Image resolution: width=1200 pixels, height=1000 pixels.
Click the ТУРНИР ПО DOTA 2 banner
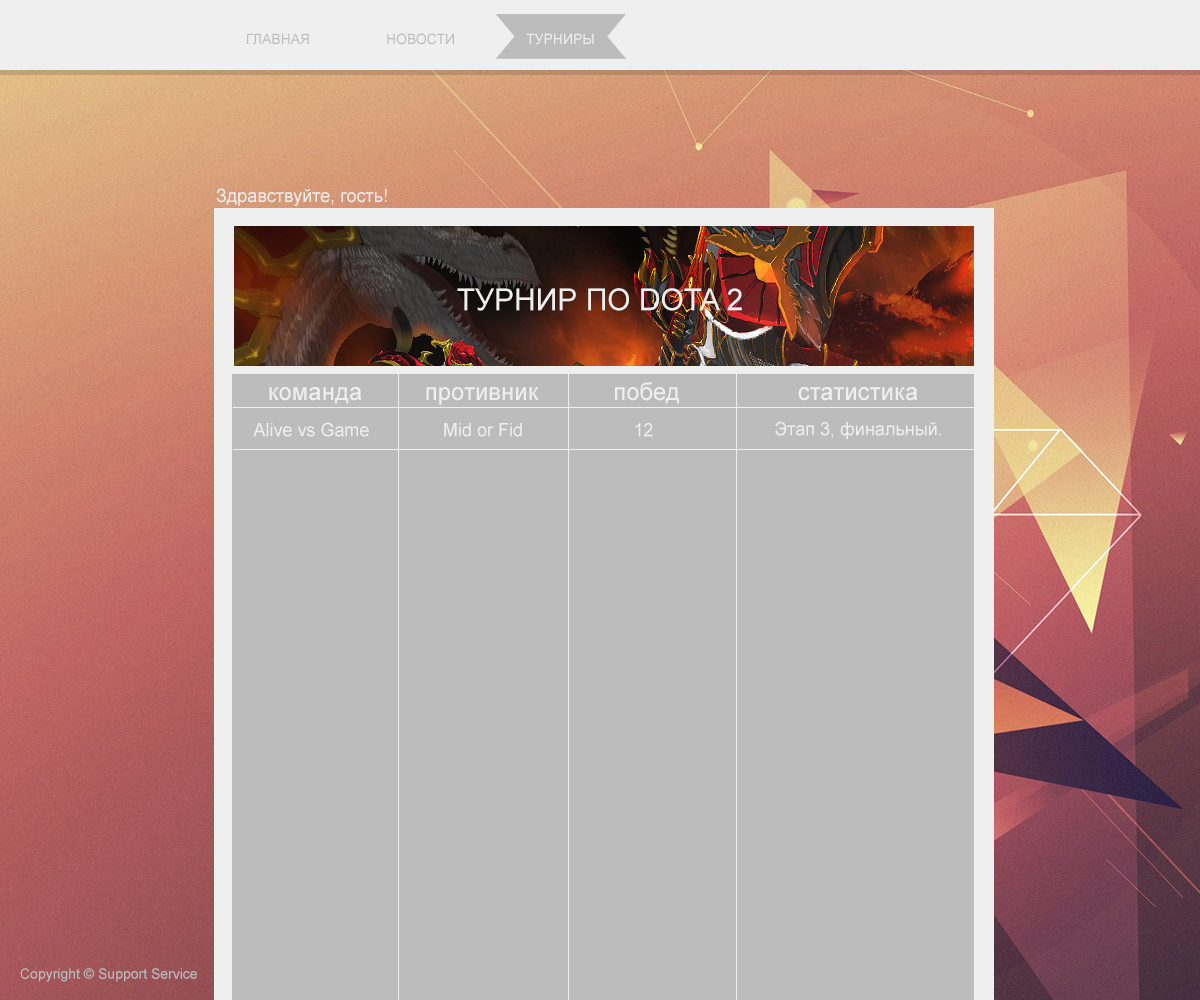(x=604, y=296)
